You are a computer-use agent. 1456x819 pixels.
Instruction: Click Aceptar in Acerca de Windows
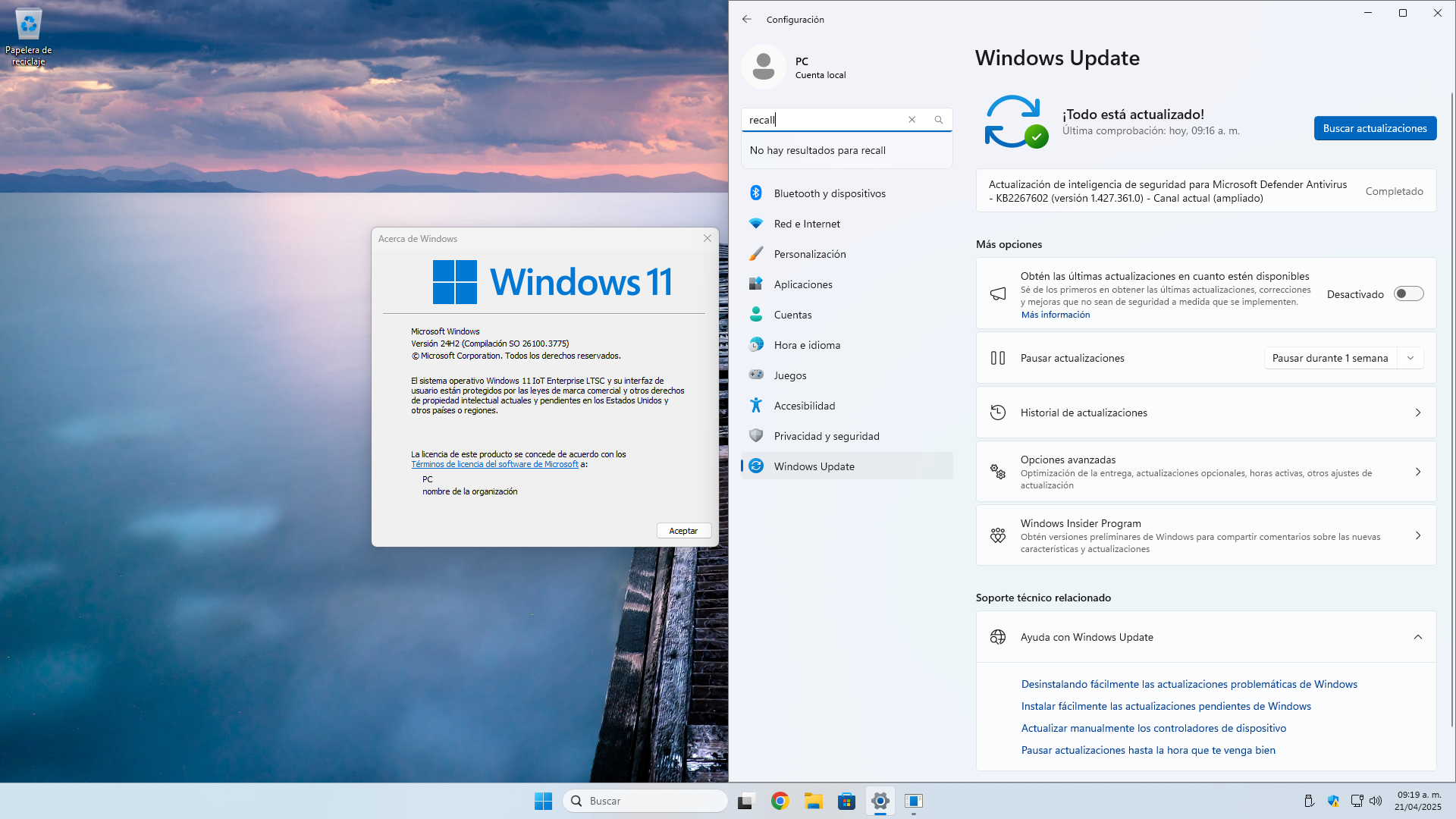(x=683, y=531)
